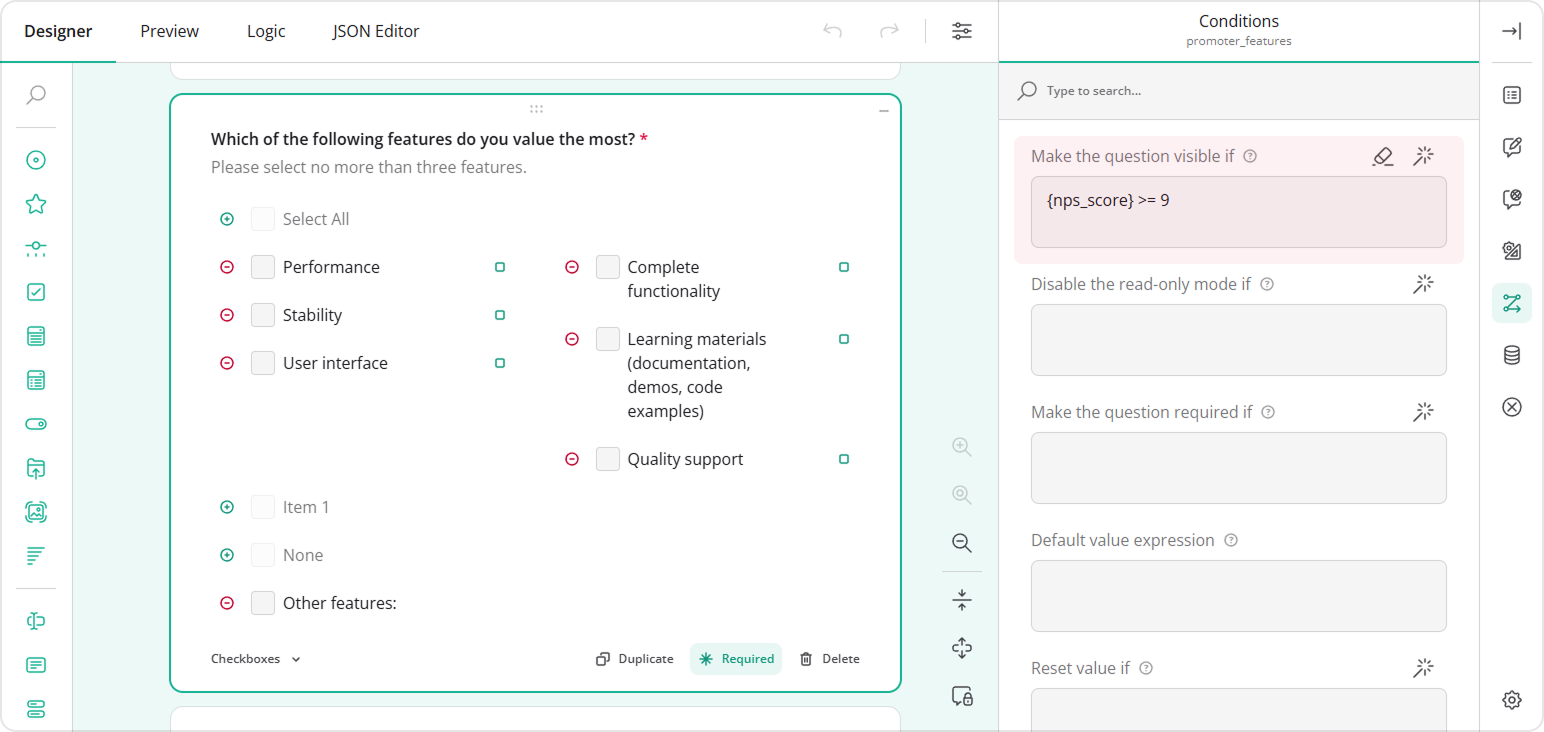Add a new Item 1 choice

pos(227,507)
